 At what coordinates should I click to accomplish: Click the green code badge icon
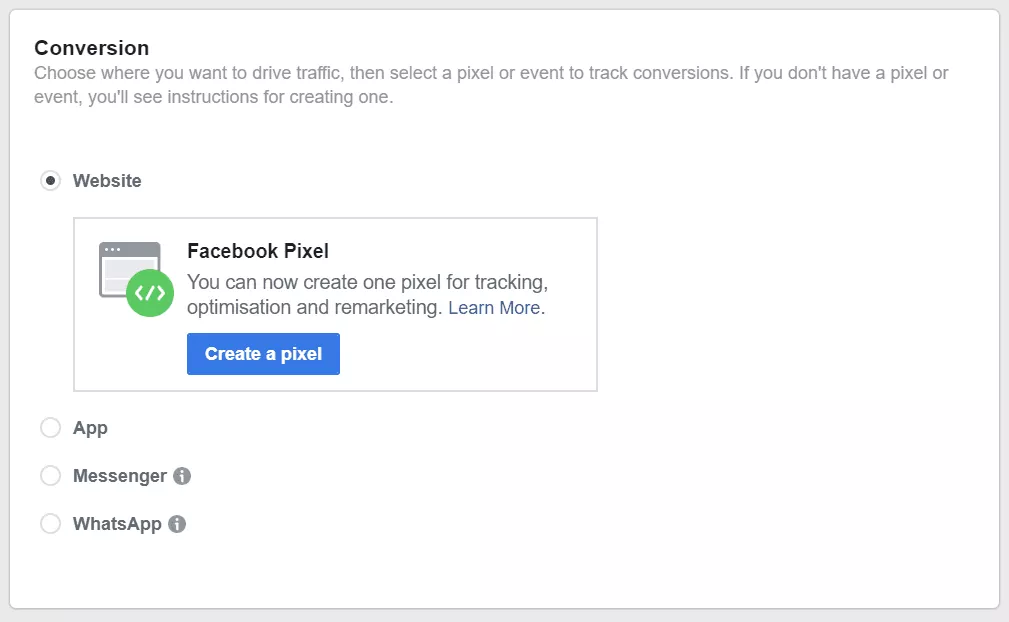click(150, 293)
